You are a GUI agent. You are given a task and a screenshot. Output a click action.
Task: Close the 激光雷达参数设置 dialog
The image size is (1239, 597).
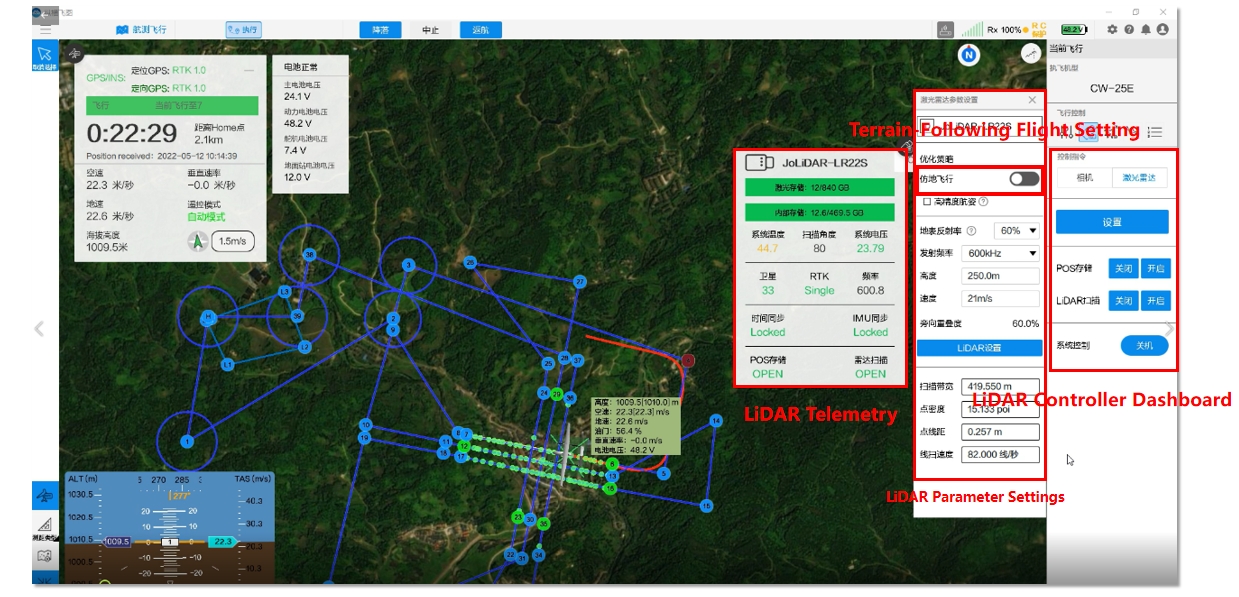(1032, 100)
